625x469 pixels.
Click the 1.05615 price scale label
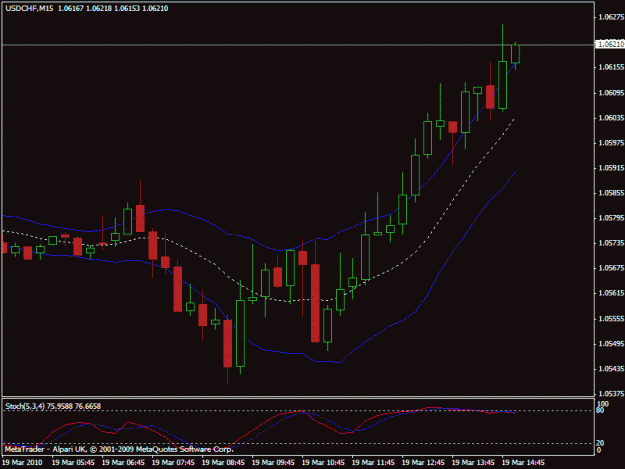click(x=611, y=293)
